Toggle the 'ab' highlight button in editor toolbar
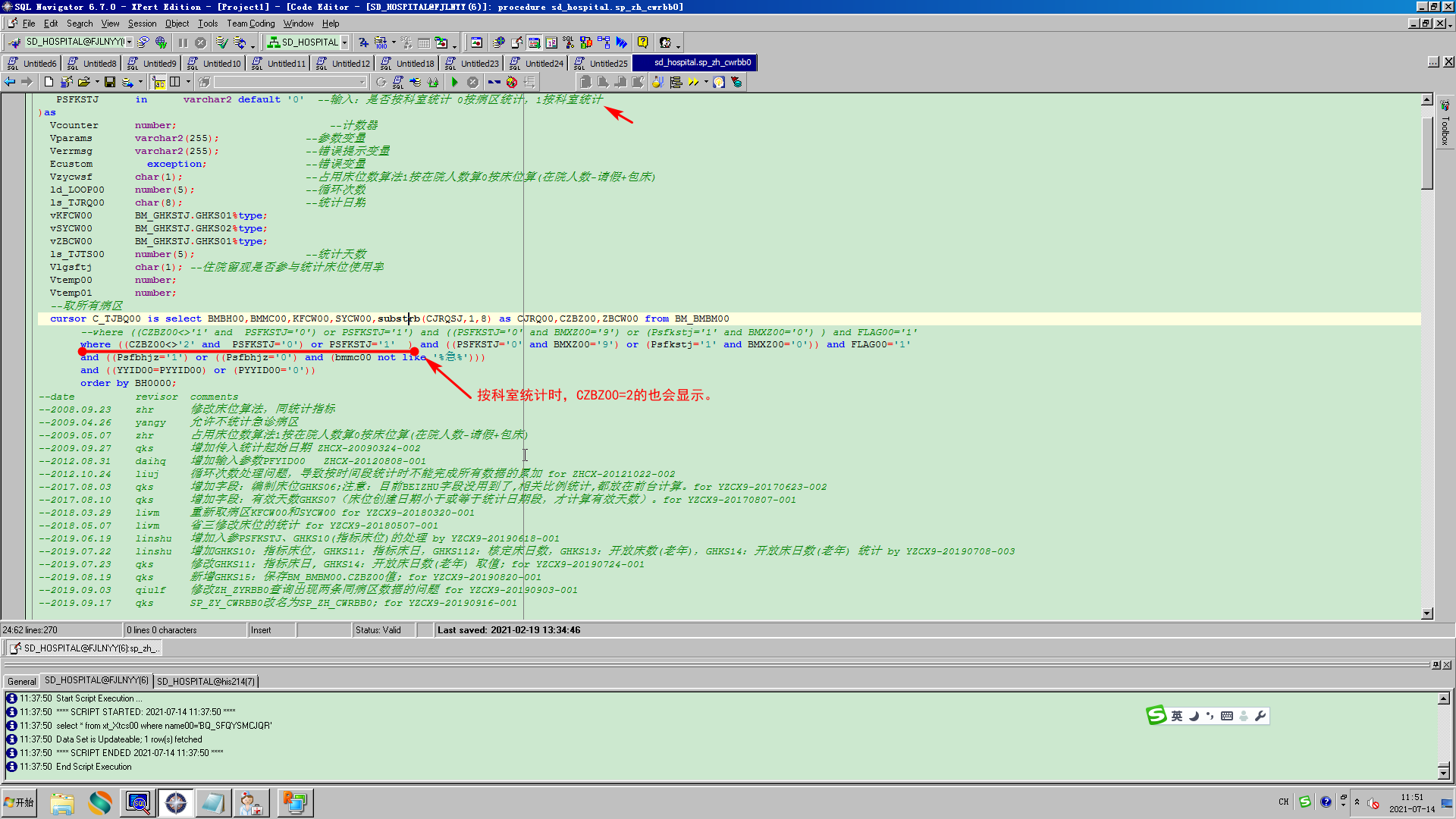Image resolution: width=1456 pixels, height=819 pixels. click(x=158, y=82)
